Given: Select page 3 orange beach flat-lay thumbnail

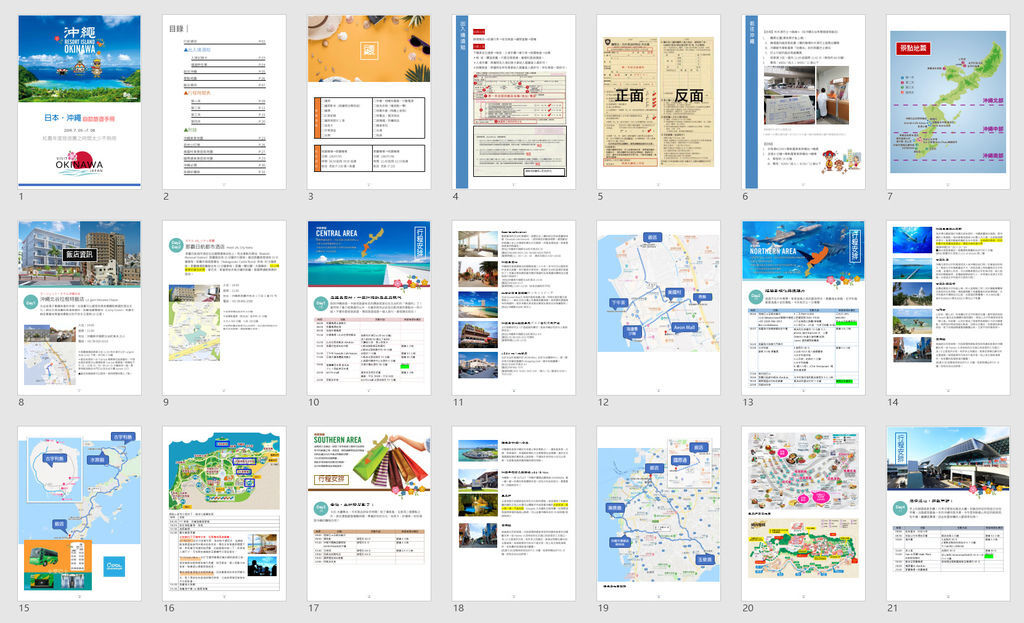Looking at the screenshot, I should [369, 101].
